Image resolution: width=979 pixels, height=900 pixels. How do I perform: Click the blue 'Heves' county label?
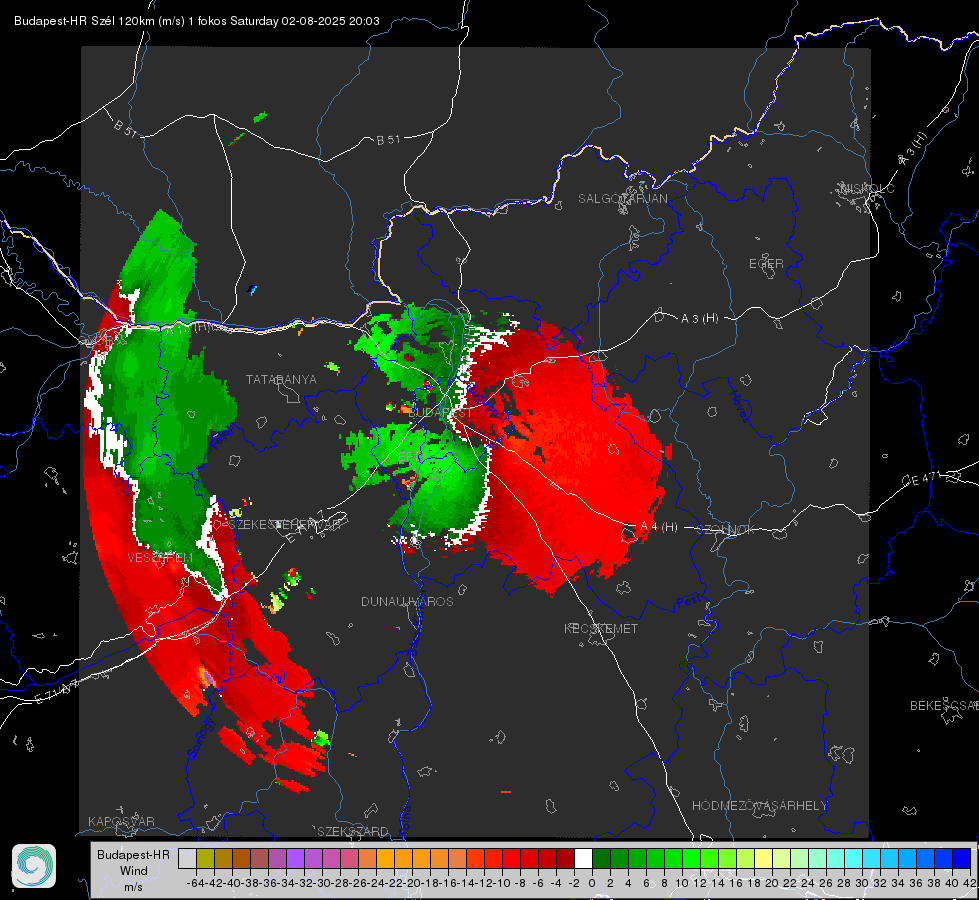click(740, 406)
